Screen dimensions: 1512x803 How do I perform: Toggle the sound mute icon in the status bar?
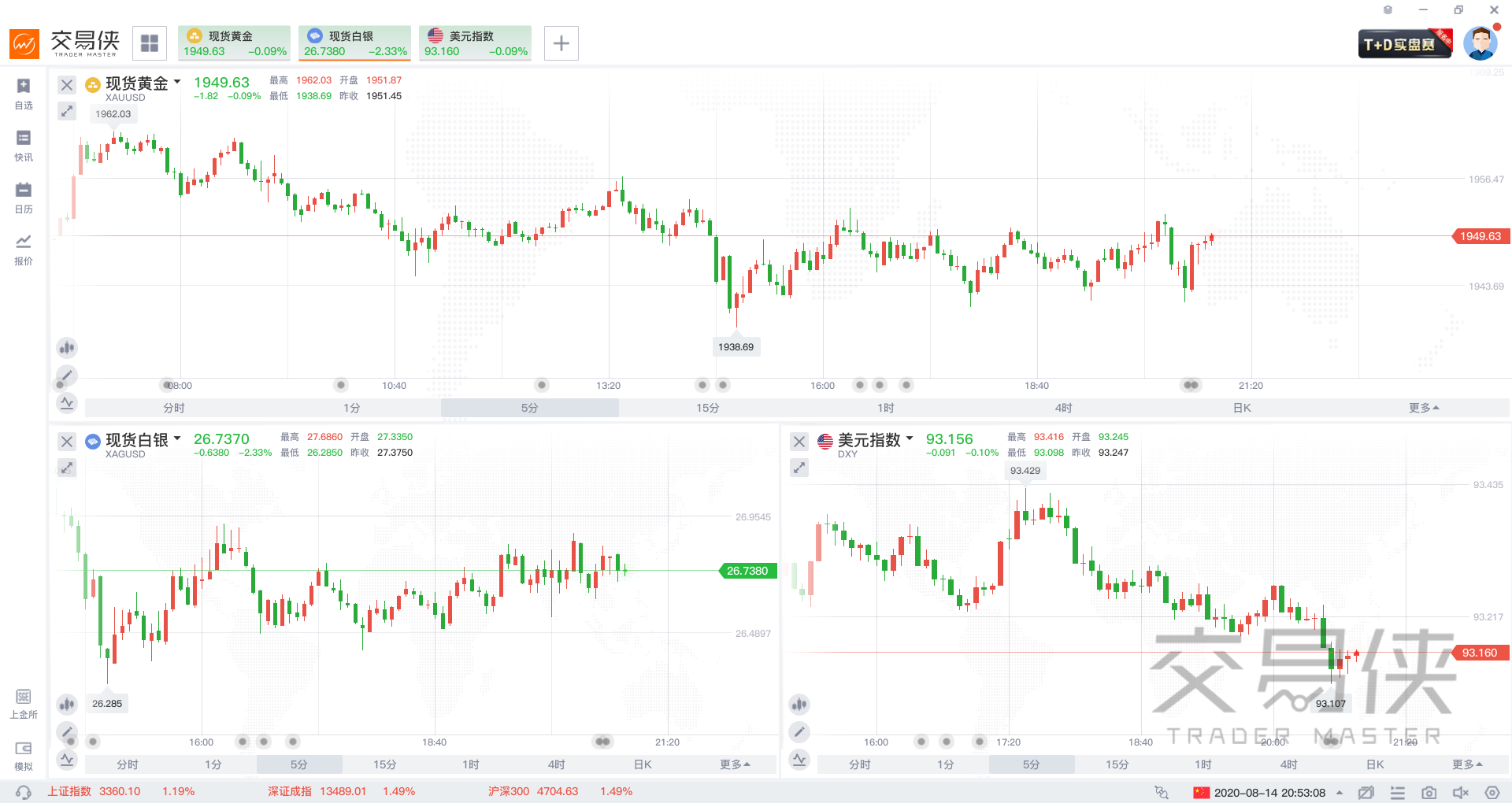click(x=1460, y=793)
